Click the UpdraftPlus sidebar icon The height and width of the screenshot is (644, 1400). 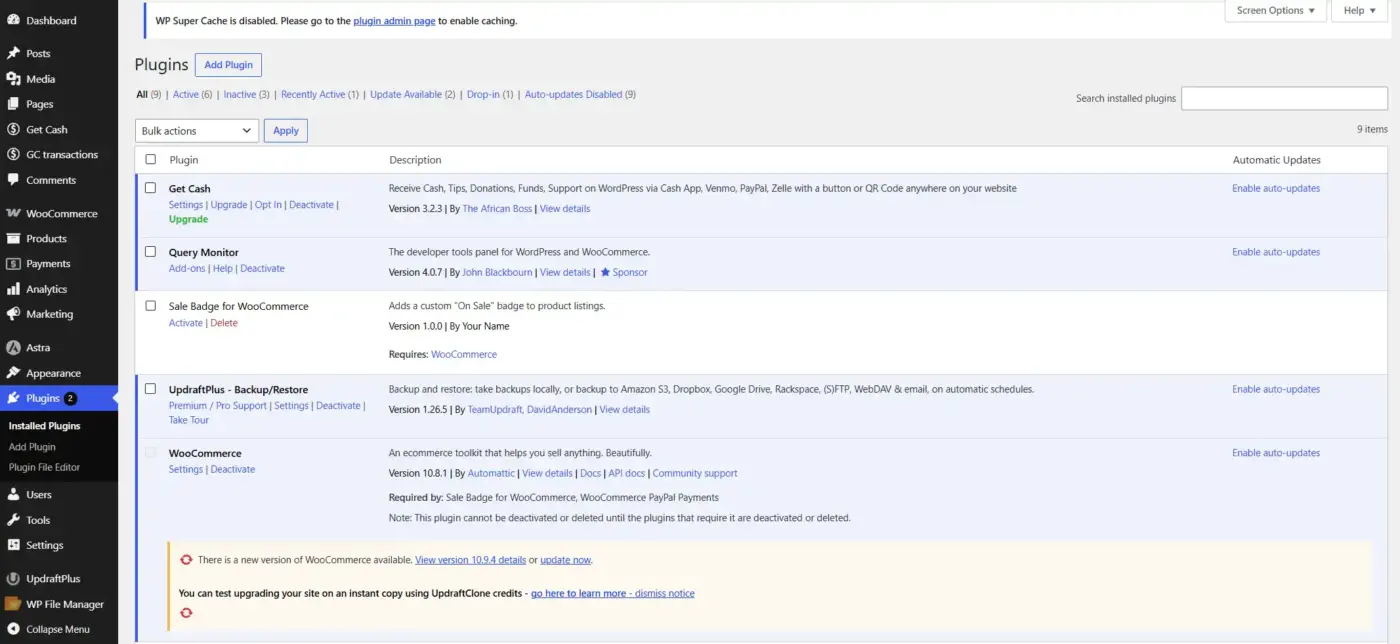tap(13, 579)
